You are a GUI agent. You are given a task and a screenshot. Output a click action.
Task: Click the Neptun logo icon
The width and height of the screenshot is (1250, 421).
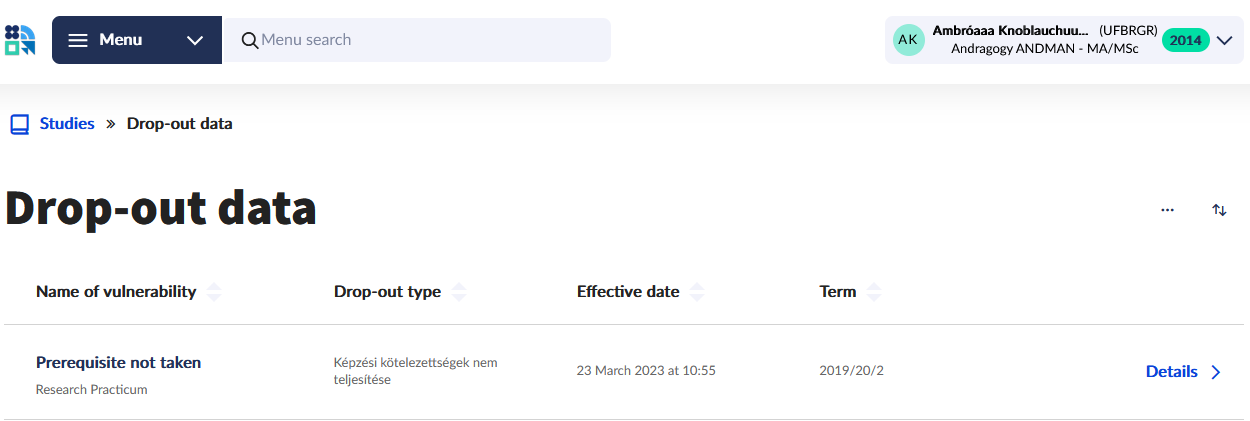coord(20,40)
